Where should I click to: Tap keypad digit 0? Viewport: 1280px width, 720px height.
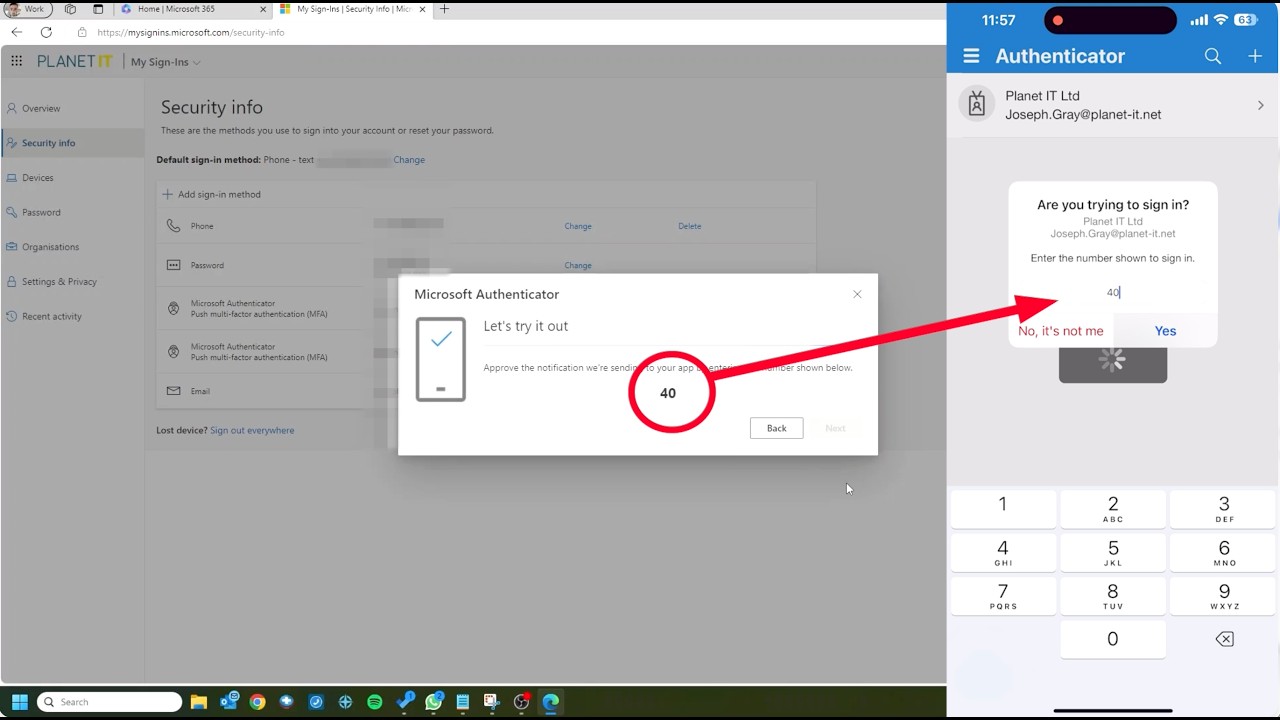pyautogui.click(x=1113, y=640)
